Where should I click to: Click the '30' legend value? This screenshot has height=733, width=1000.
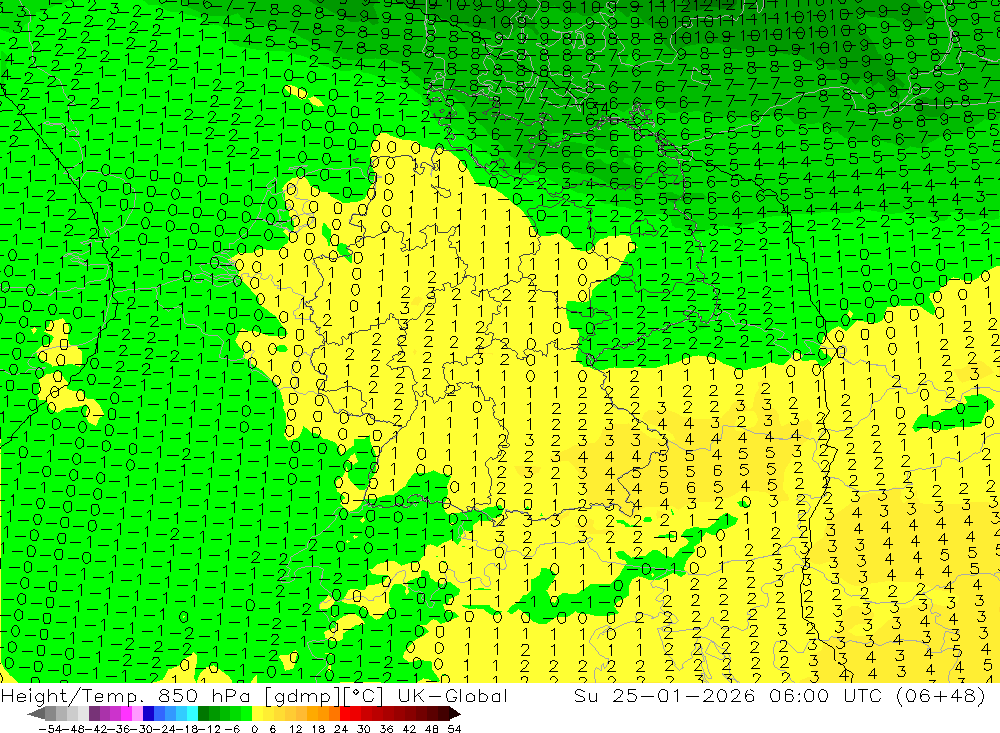[x=364, y=729]
